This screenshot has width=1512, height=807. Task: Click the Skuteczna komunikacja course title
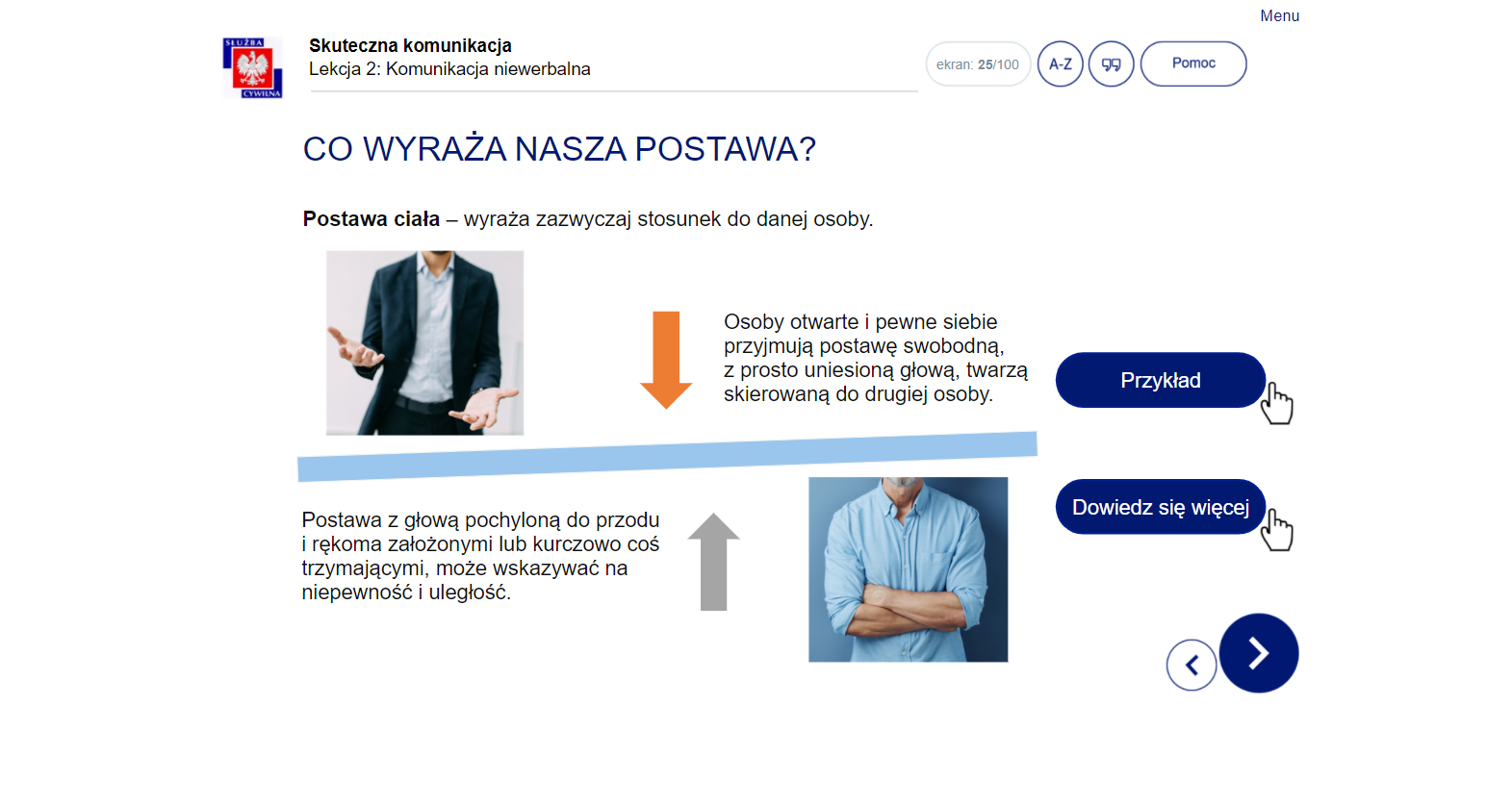[x=410, y=45]
